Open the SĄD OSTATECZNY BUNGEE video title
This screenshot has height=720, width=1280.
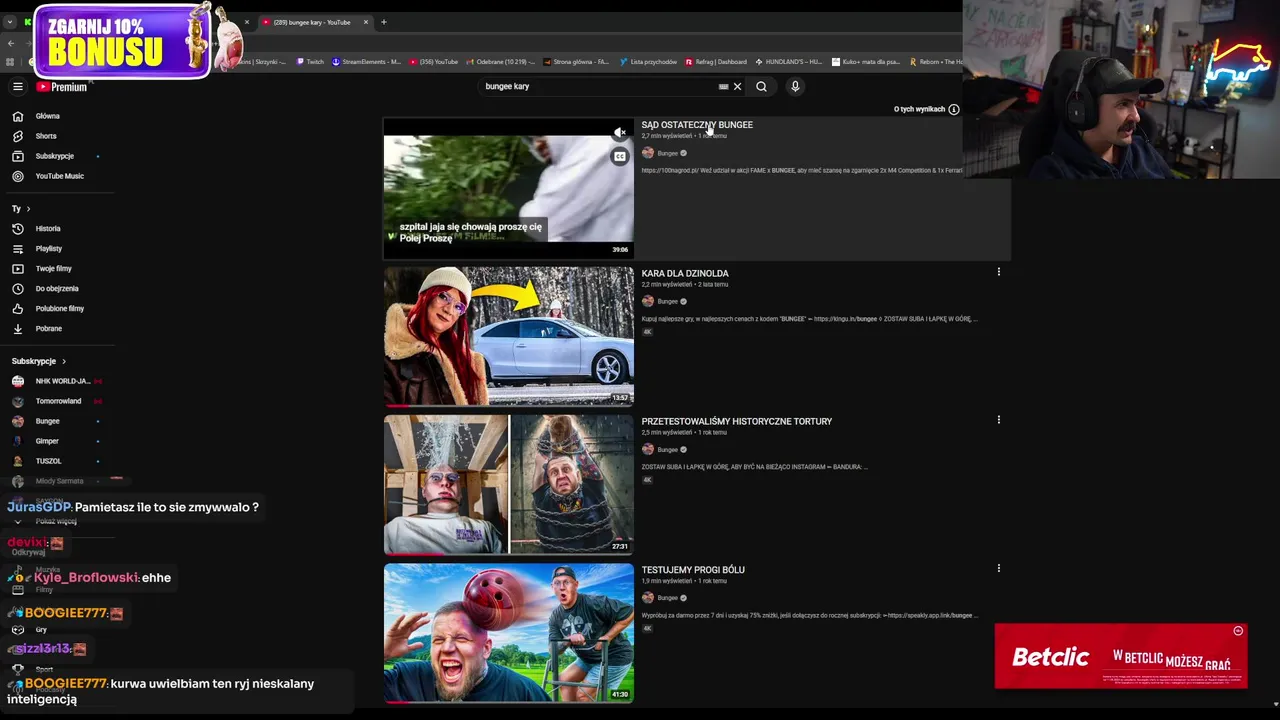click(697, 125)
